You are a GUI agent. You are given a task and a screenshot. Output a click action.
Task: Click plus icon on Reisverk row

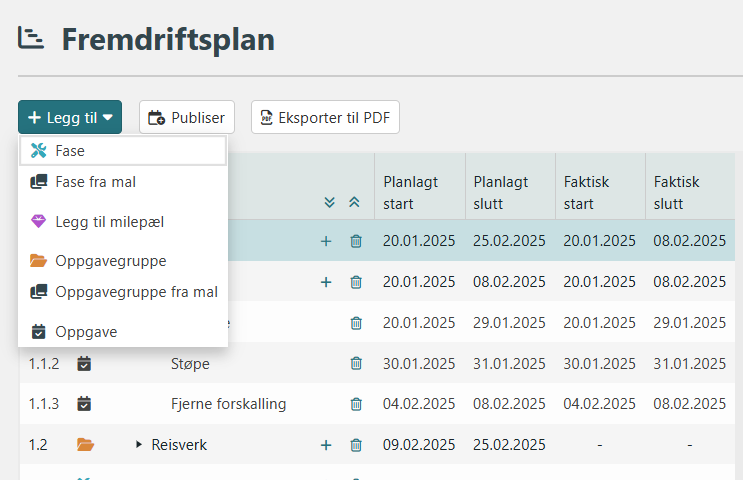[325, 445]
